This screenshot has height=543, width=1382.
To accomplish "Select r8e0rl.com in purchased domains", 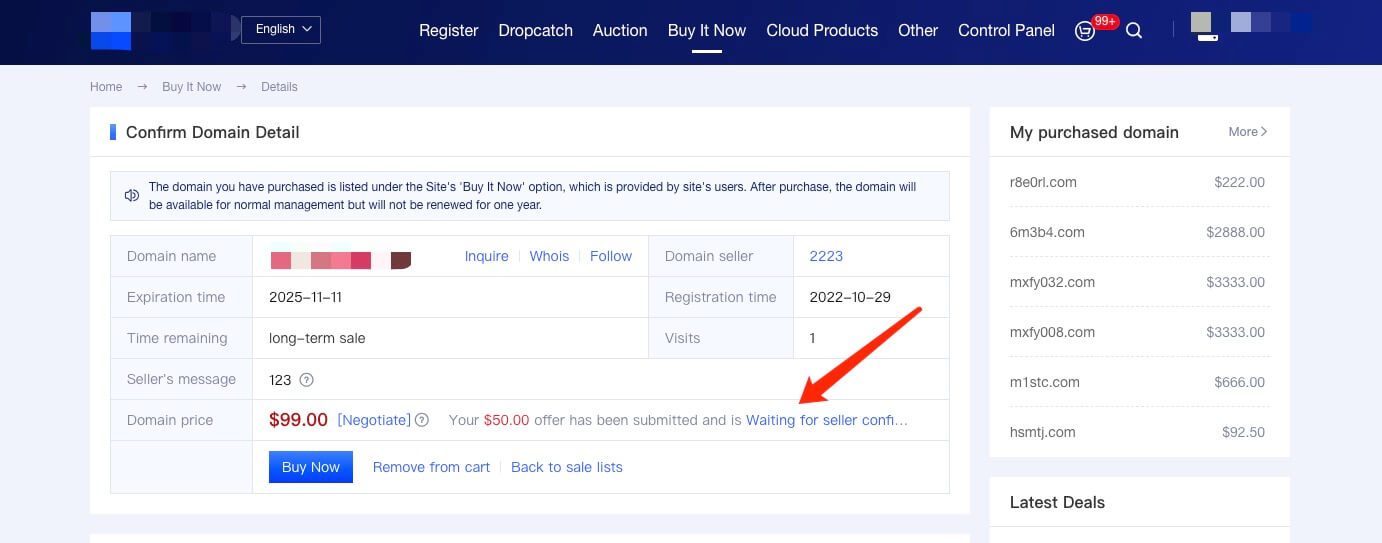I will pos(1043,182).
